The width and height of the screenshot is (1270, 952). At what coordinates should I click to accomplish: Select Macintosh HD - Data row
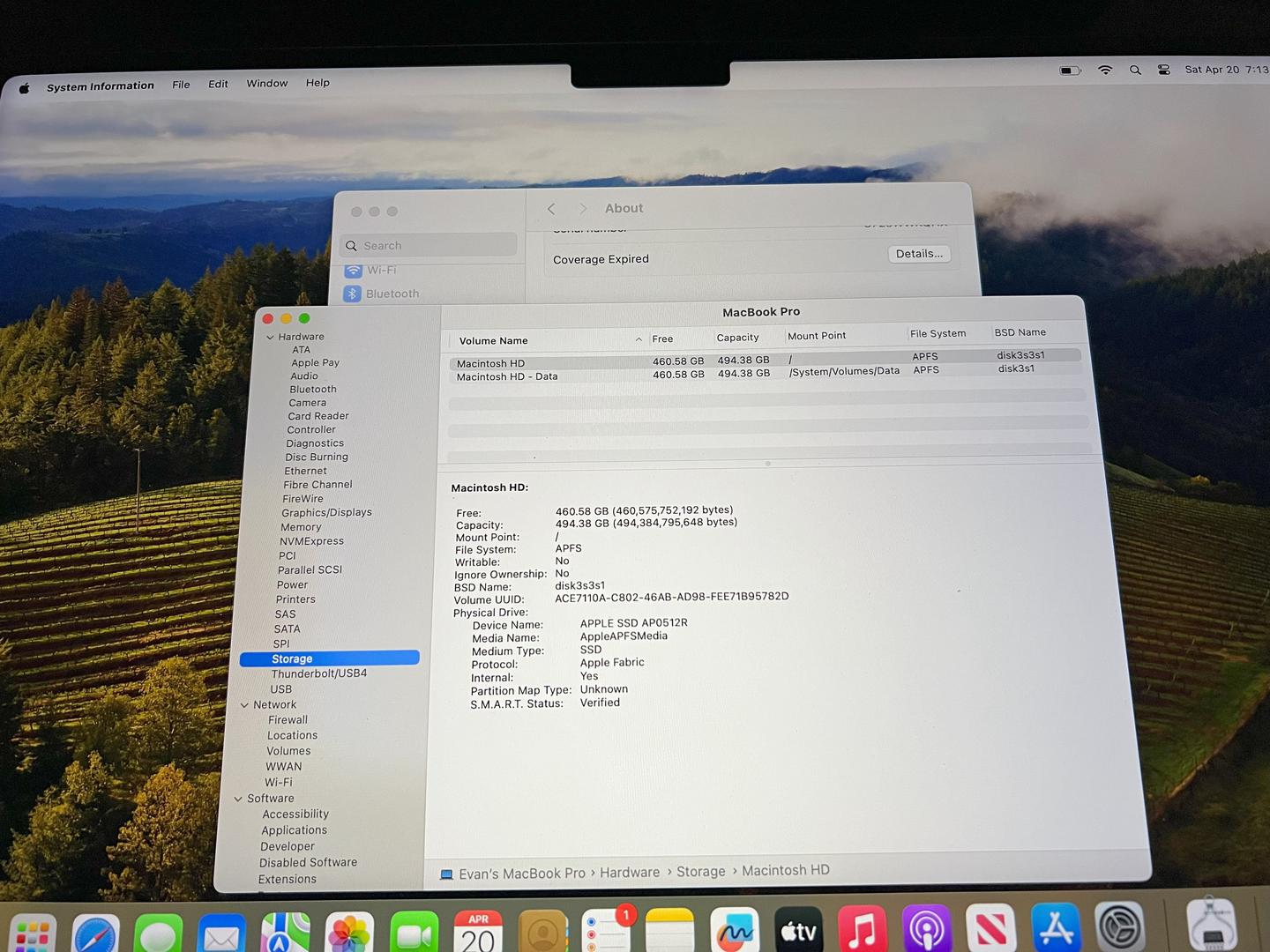tap(764, 375)
